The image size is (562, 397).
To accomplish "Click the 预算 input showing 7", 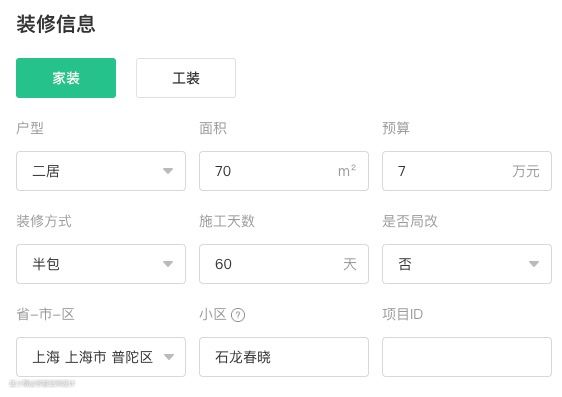I will click(467, 171).
